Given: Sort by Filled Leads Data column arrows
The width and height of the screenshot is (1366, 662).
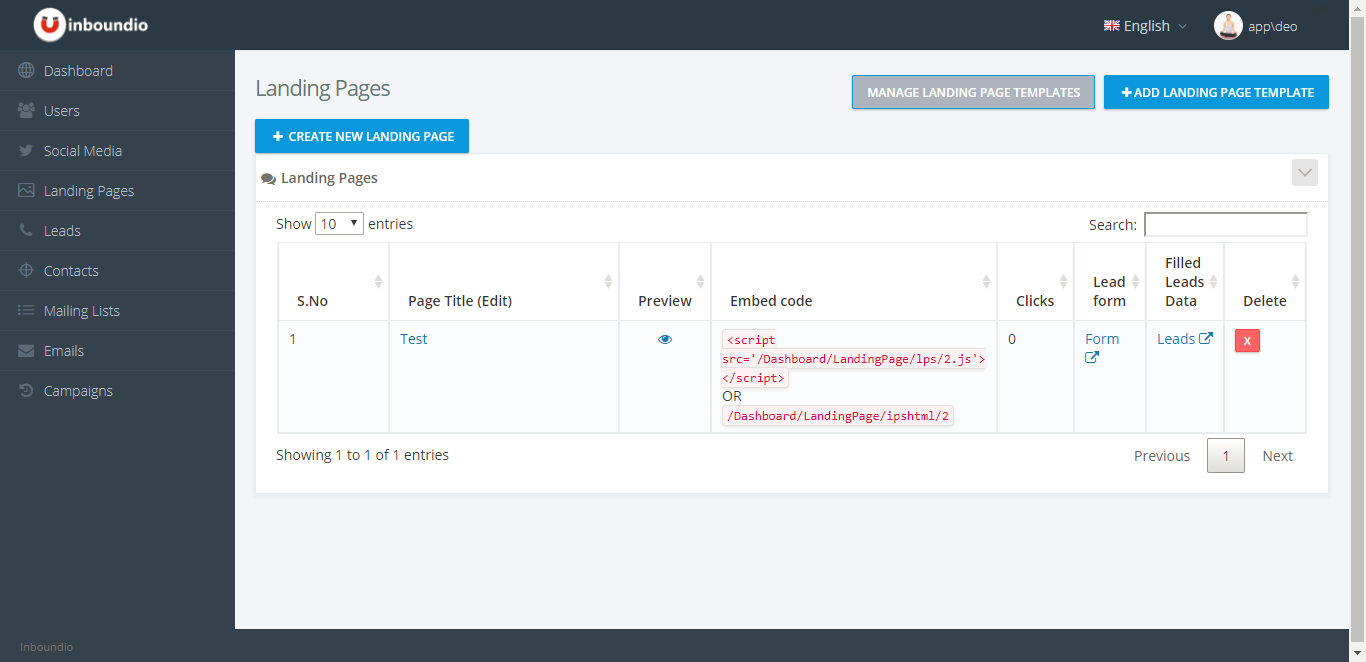Looking at the screenshot, I should [x=1213, y=282].
